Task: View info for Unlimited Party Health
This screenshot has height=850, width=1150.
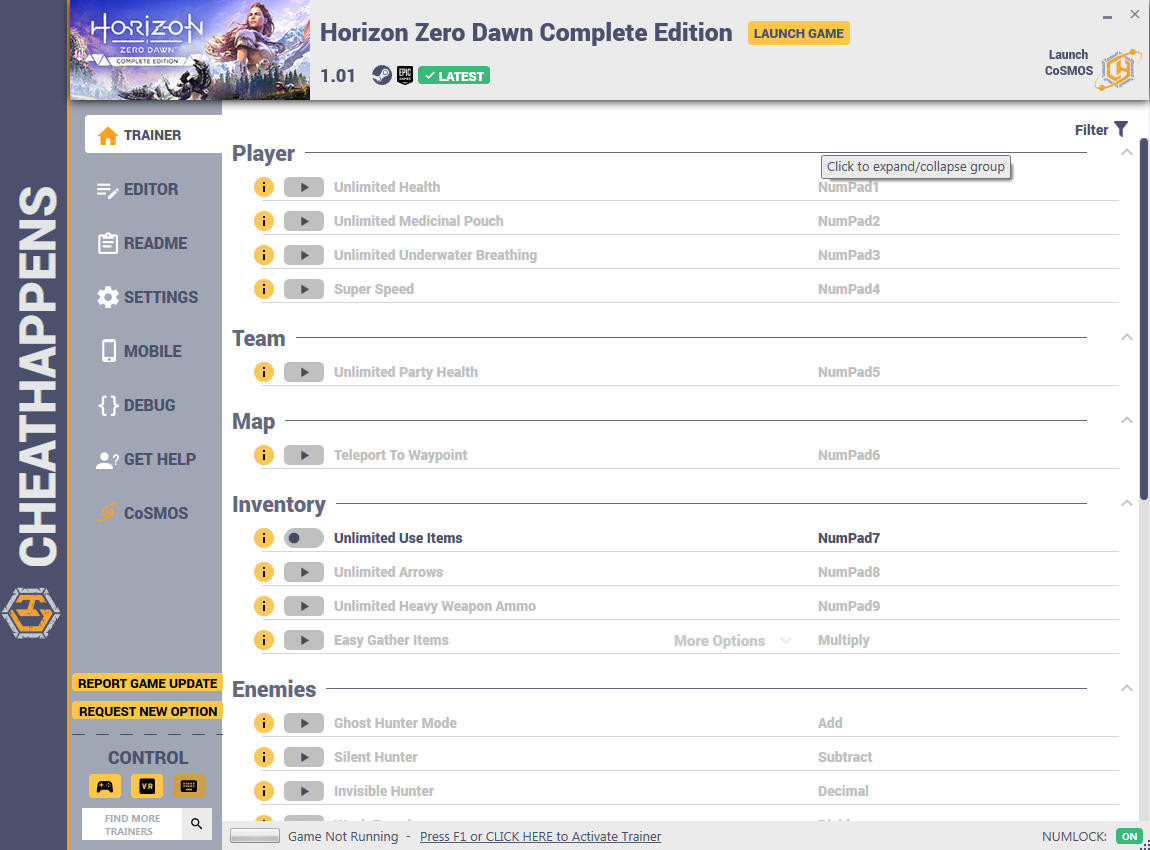Action: 263,372
